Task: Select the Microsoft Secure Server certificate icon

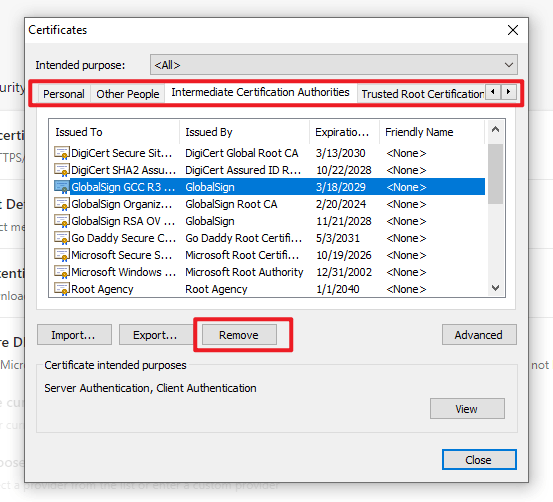Action: (x=62, y=255)
